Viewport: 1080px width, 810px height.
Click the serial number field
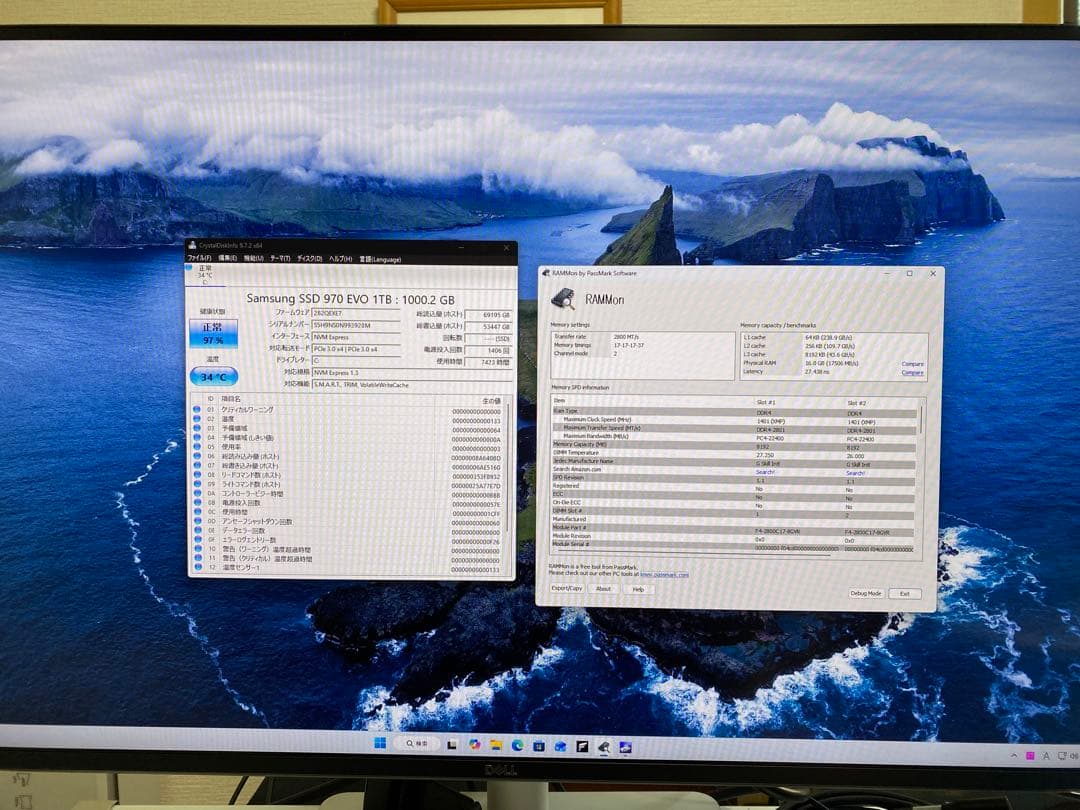pyautogui.click(x=356, y=325)
